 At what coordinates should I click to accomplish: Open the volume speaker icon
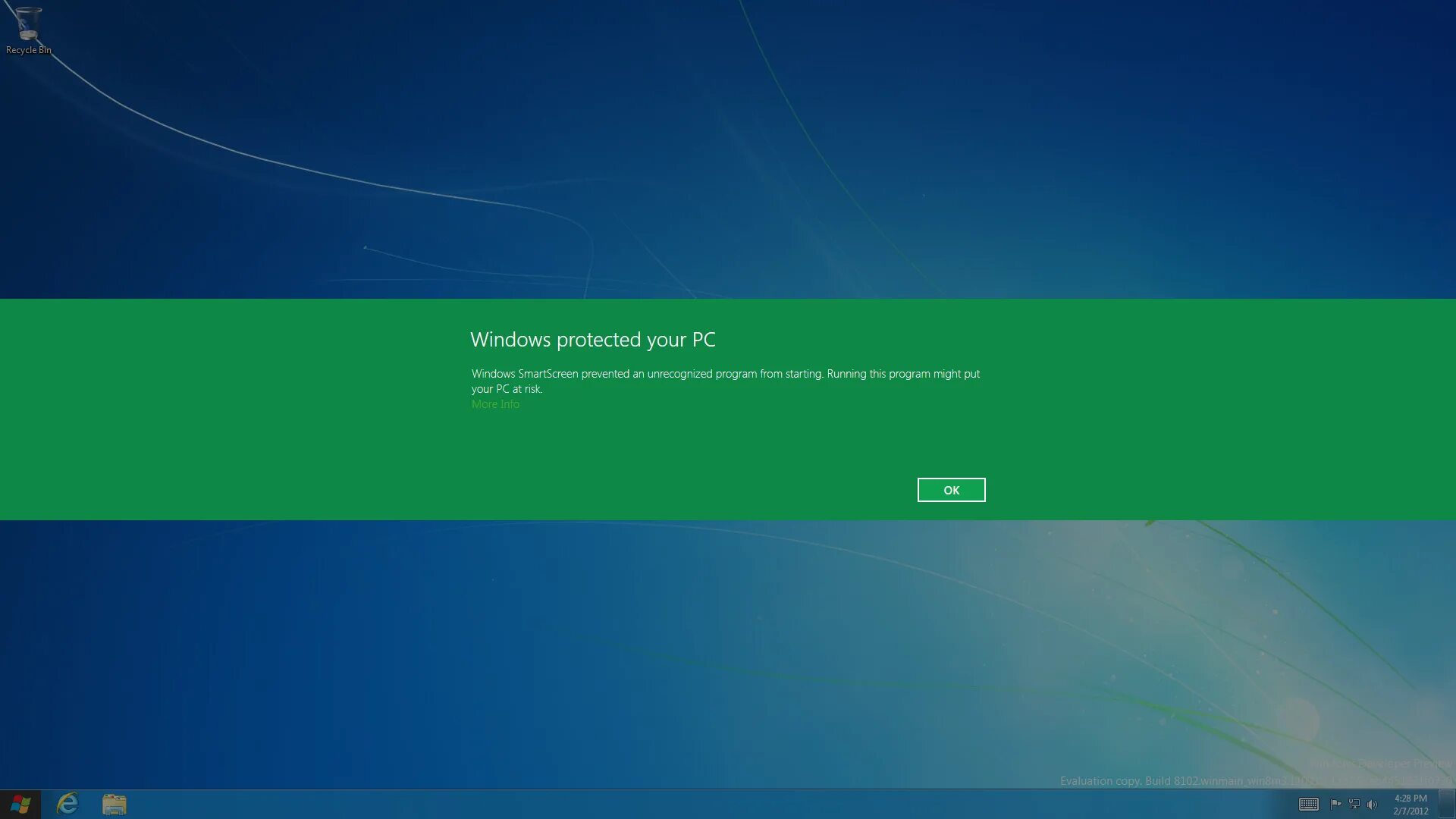tap(1371, 804)
